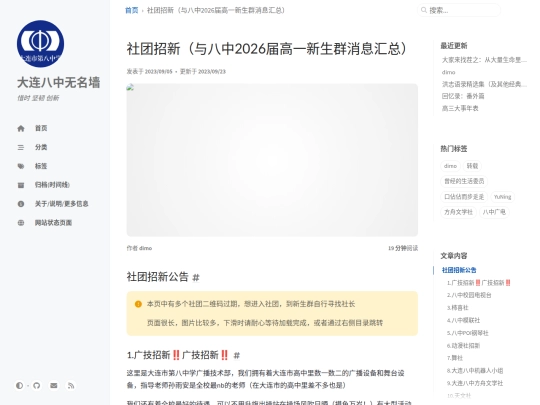540x405 pixels.
Task: Click the email envelope icon
Action: [54, 386]
